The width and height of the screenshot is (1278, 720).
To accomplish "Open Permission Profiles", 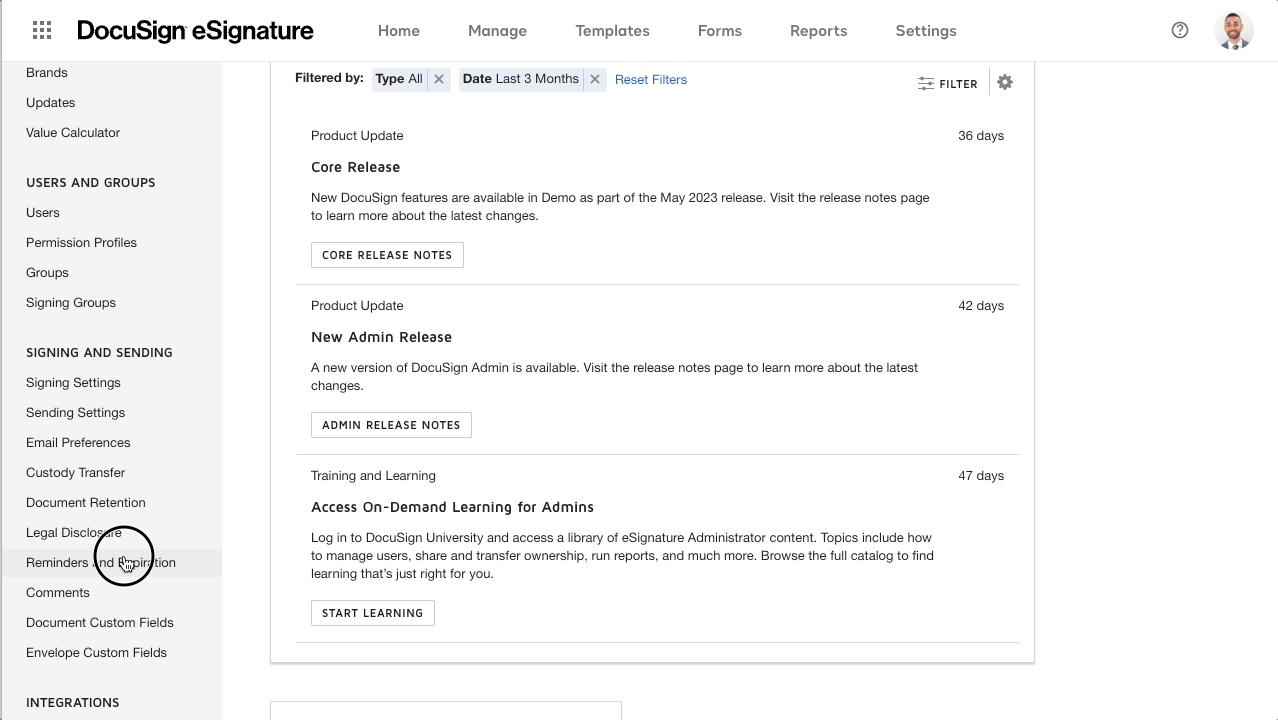I will (81, 243).
